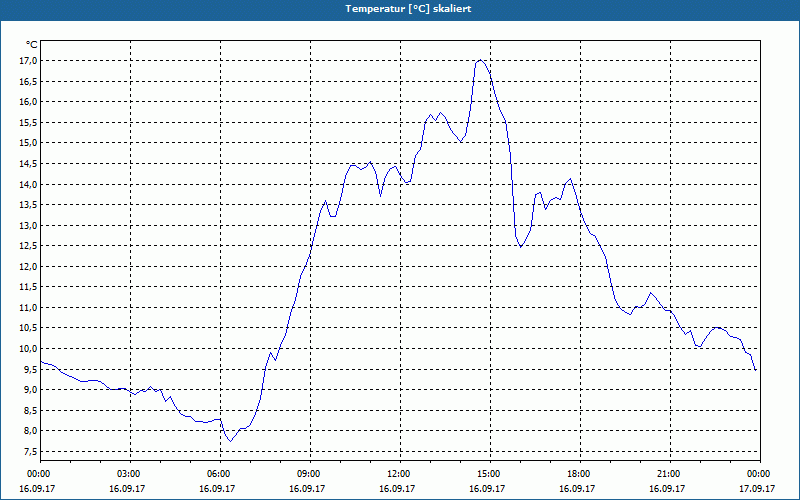800x500 pixels.
Task: Click the 00:00 time label above 17.09.17
Action: tap(759, 474)
